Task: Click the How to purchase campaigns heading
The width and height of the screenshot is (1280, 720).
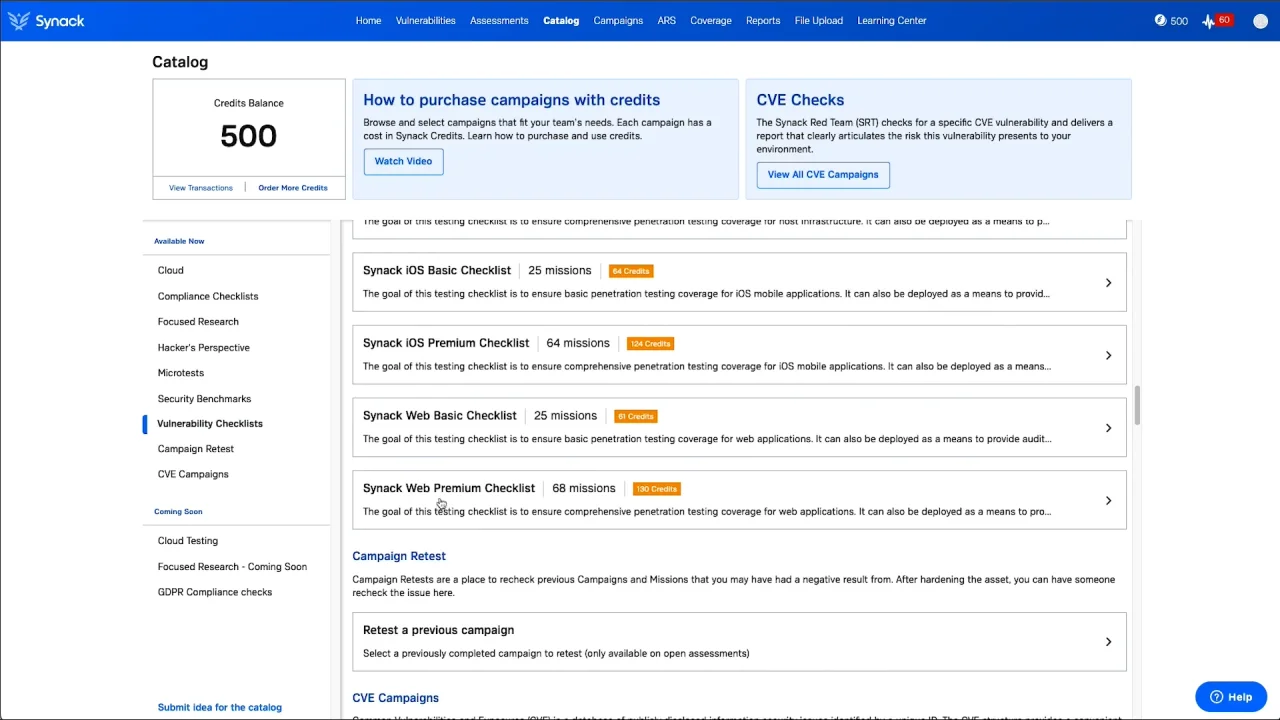Action: (511, 100)
